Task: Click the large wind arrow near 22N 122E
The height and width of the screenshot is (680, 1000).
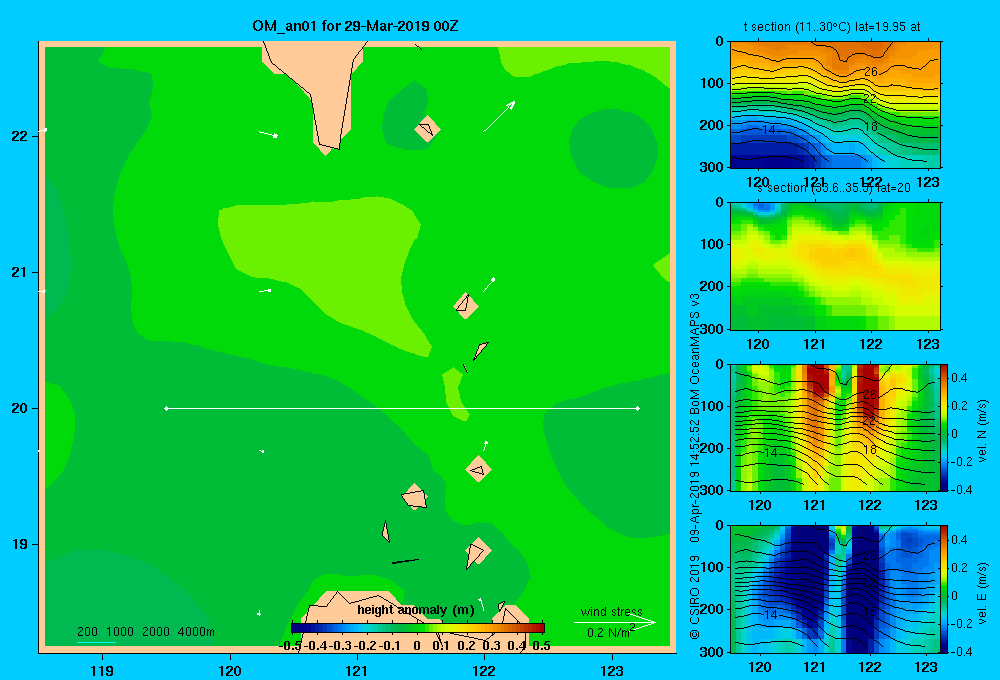Action: click(499, 116)
